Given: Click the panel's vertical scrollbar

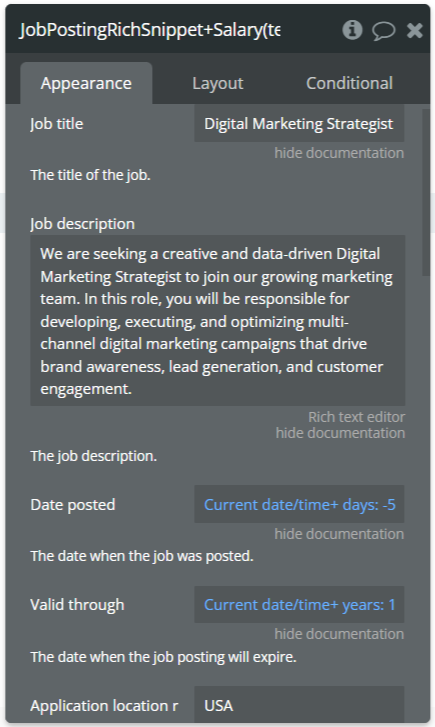Looking at the screenshot, I should (x=426, y=192).
